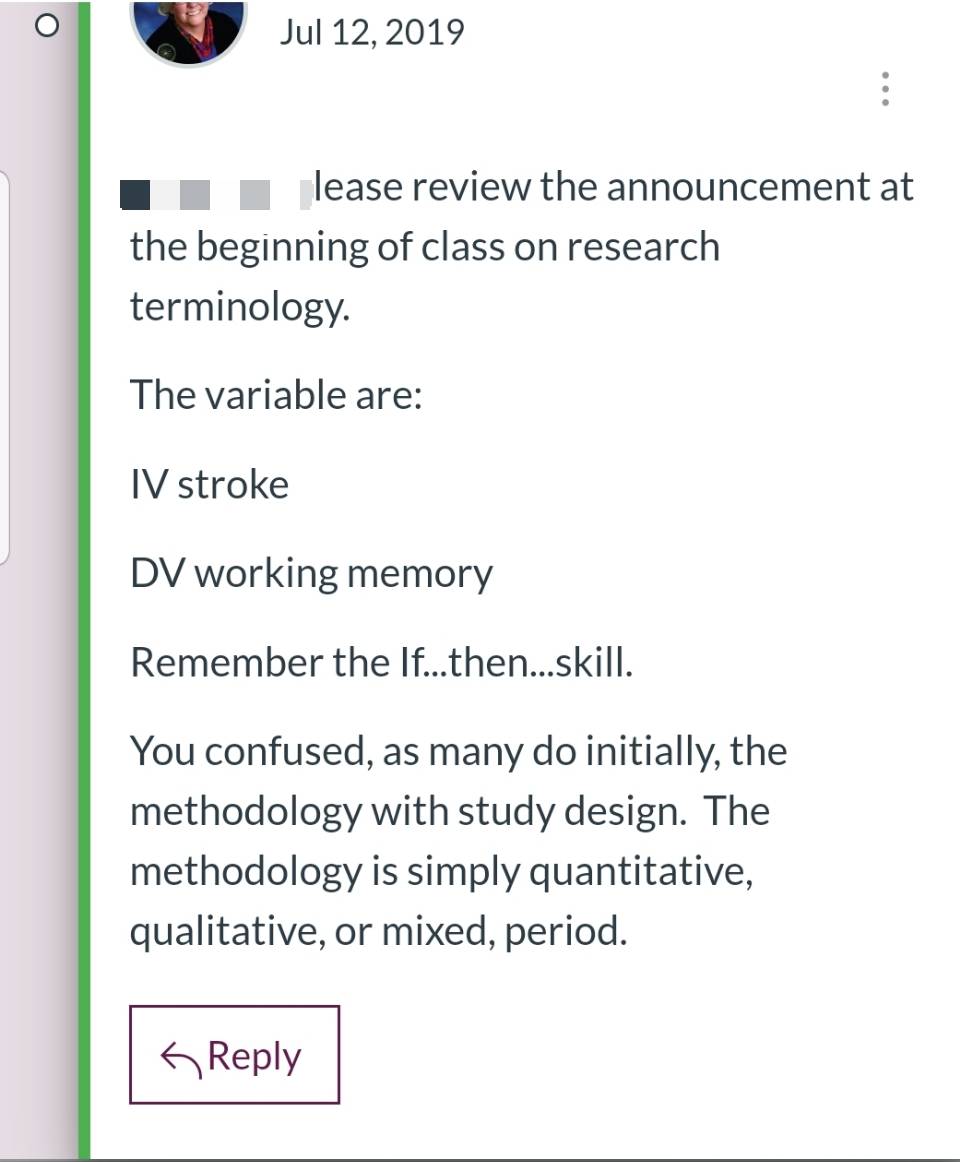This screenshot has width=960, height=1162.
Task: Click the blurred mentioned name
Action: point(215,194)
